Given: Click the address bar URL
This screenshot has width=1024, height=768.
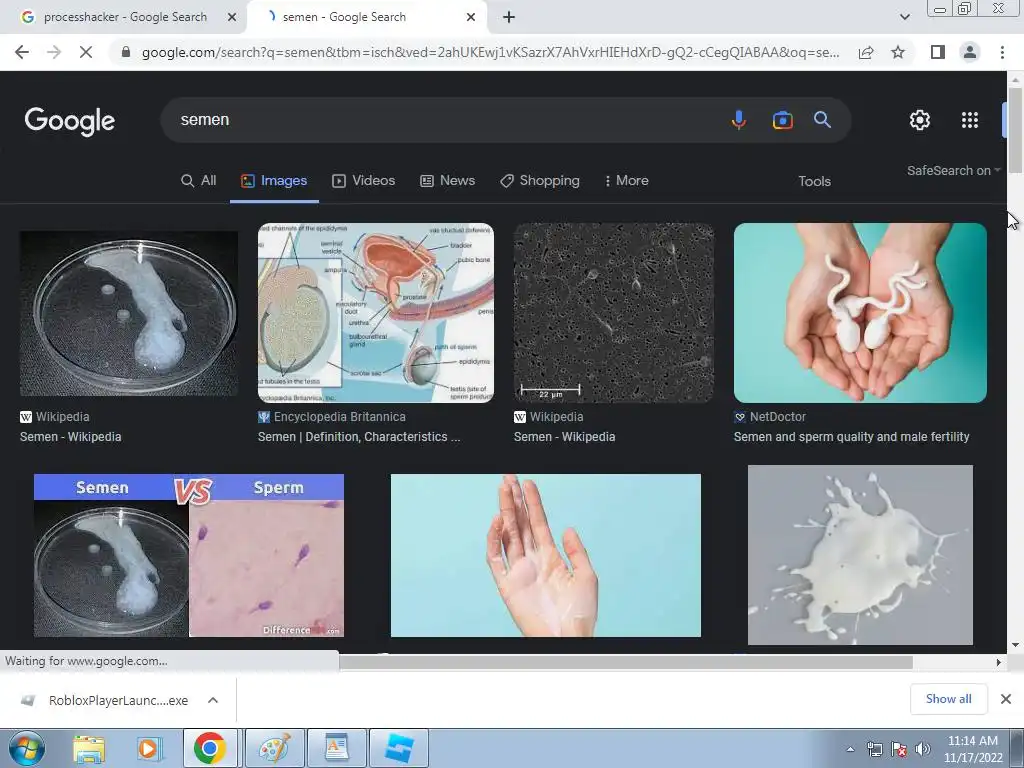Looking at the screenshot, I should [490, 52].
